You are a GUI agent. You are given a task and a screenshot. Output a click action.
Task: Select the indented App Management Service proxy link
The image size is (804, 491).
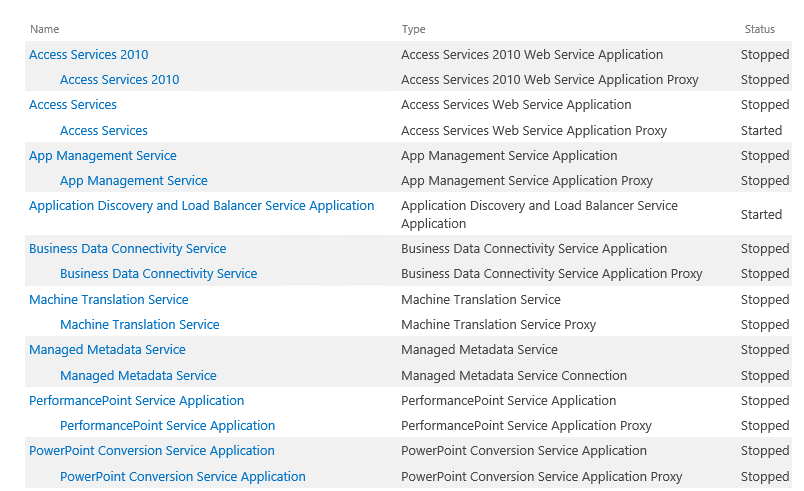coord(133,181)
